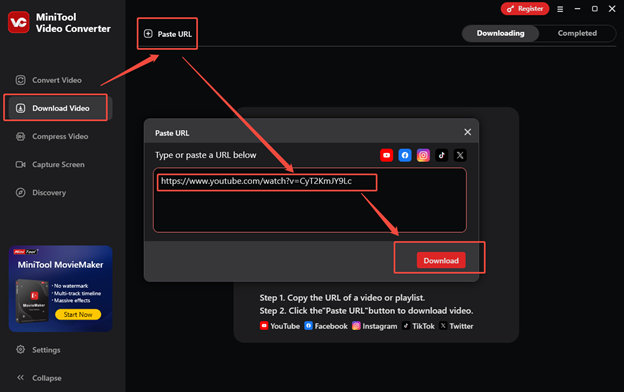Collapse the sidebar with the double-chevron
Viewport: 624px width, 392px height.
20,377
